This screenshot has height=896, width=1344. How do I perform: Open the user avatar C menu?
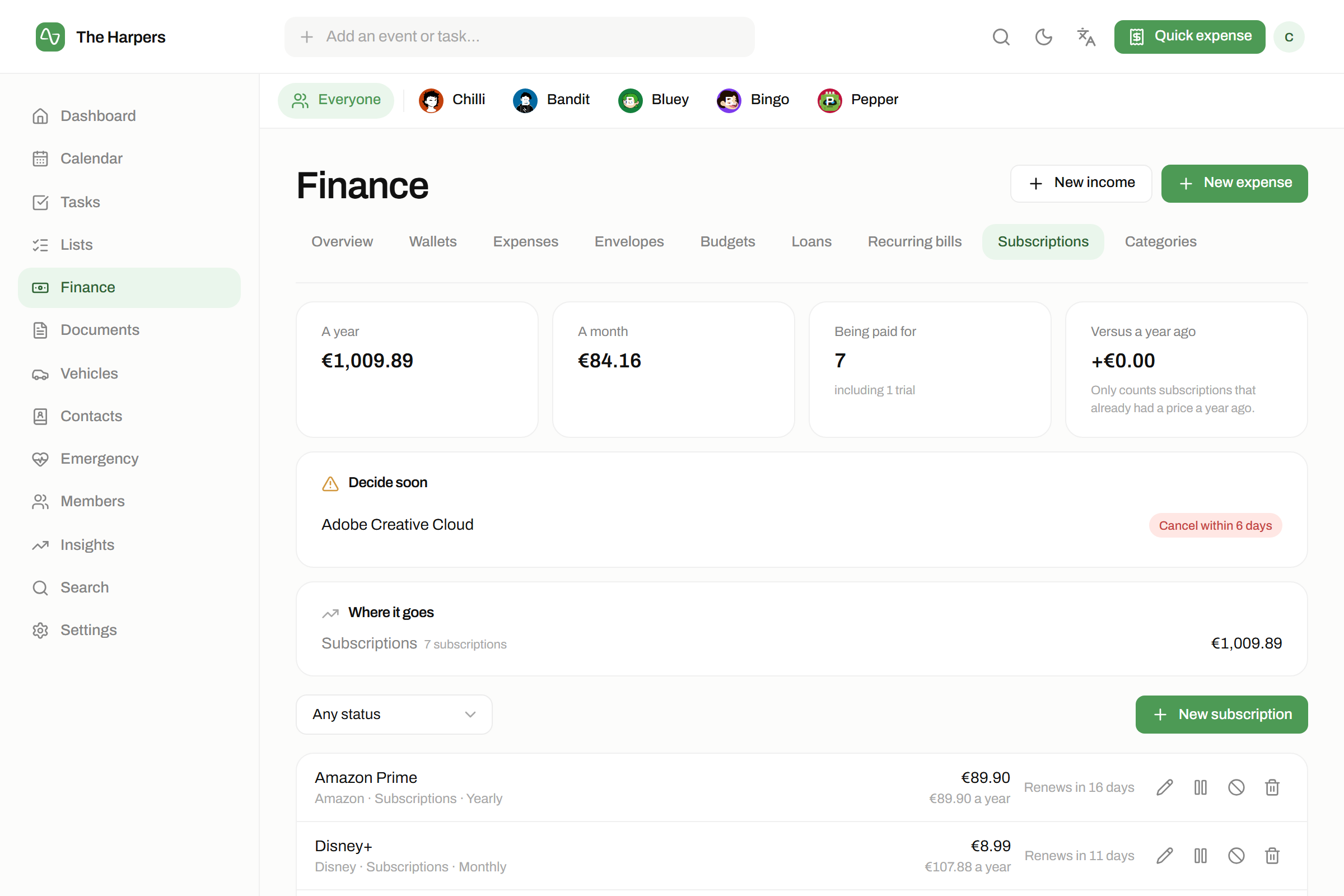(1289, 37)
